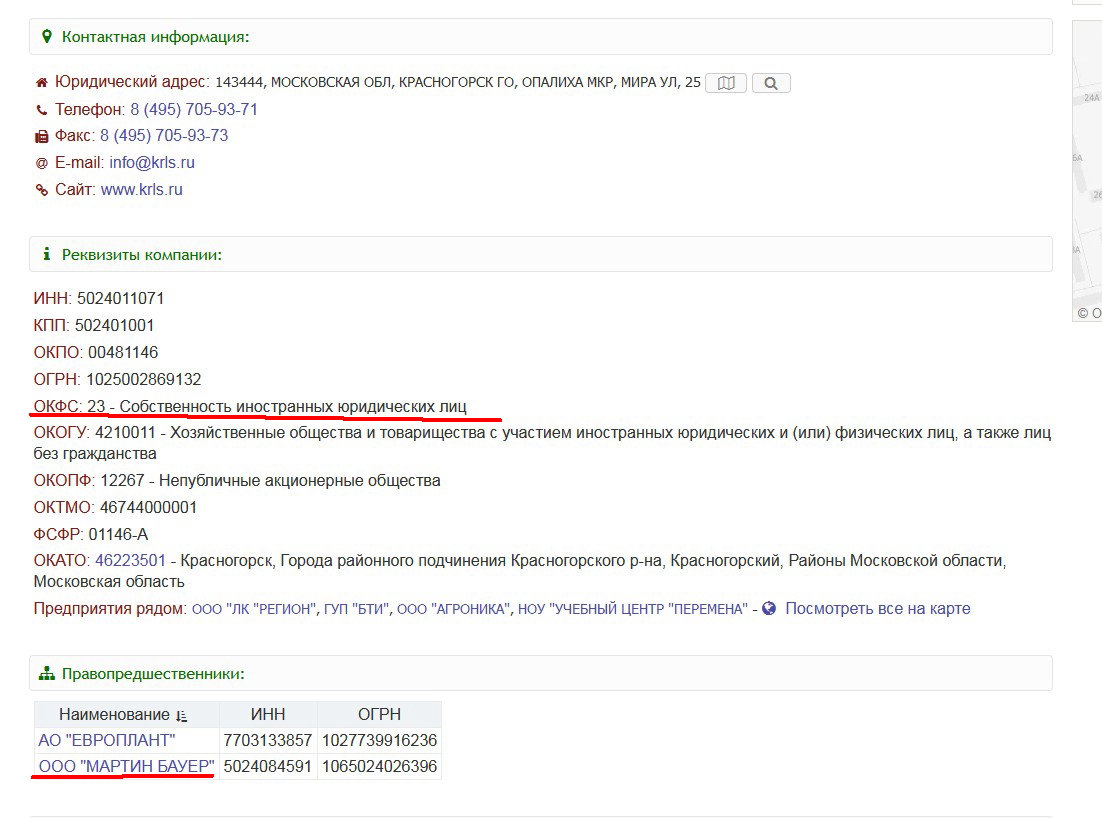Select ОКТМО value 46744000001
Viewport: 1102px width, 818px height.
[x=148, y=507]
